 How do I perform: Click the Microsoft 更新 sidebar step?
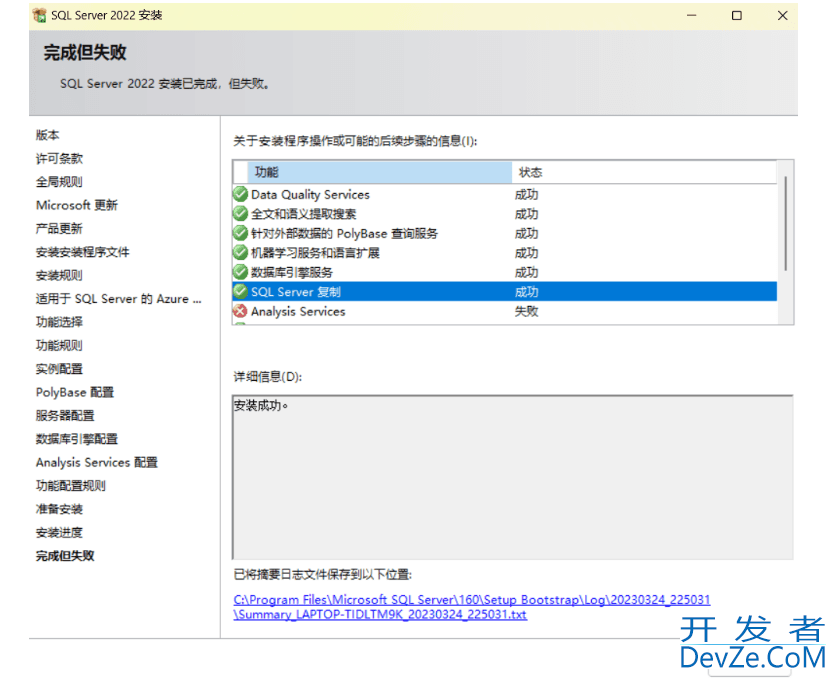[77, 205]
